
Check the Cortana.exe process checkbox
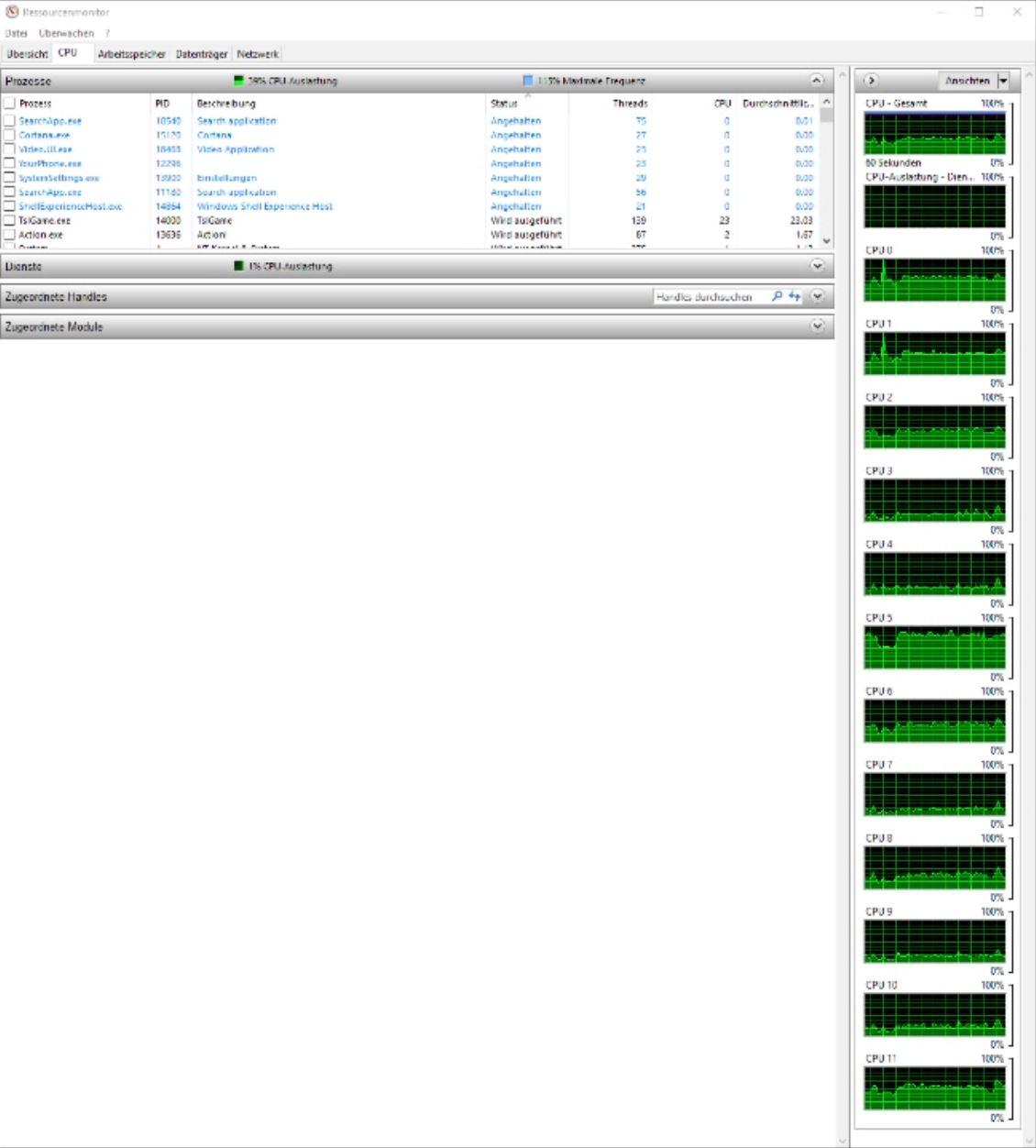coord(10,135)
